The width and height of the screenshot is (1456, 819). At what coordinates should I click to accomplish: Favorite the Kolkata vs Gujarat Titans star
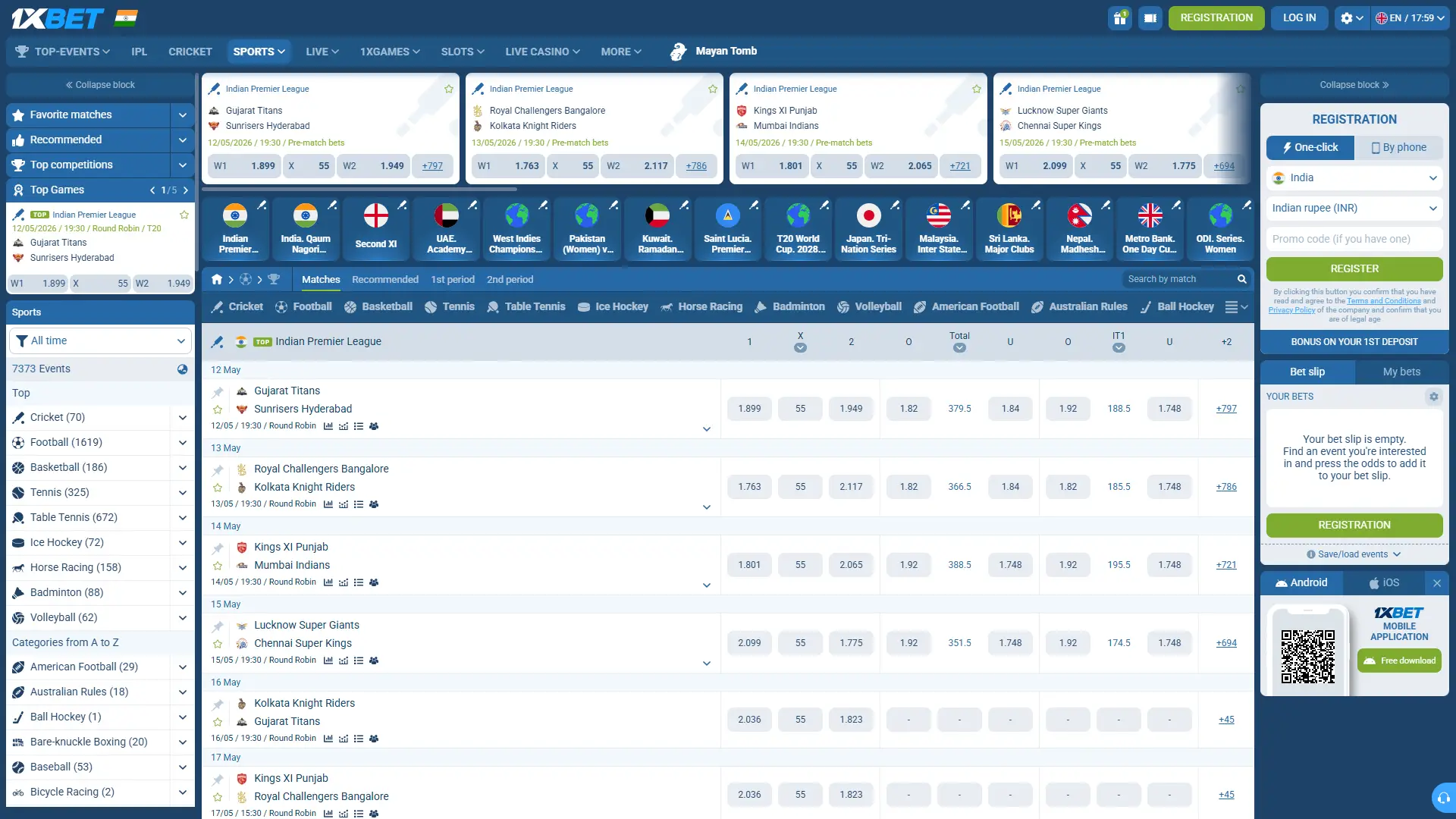click(x=218, y=722)
